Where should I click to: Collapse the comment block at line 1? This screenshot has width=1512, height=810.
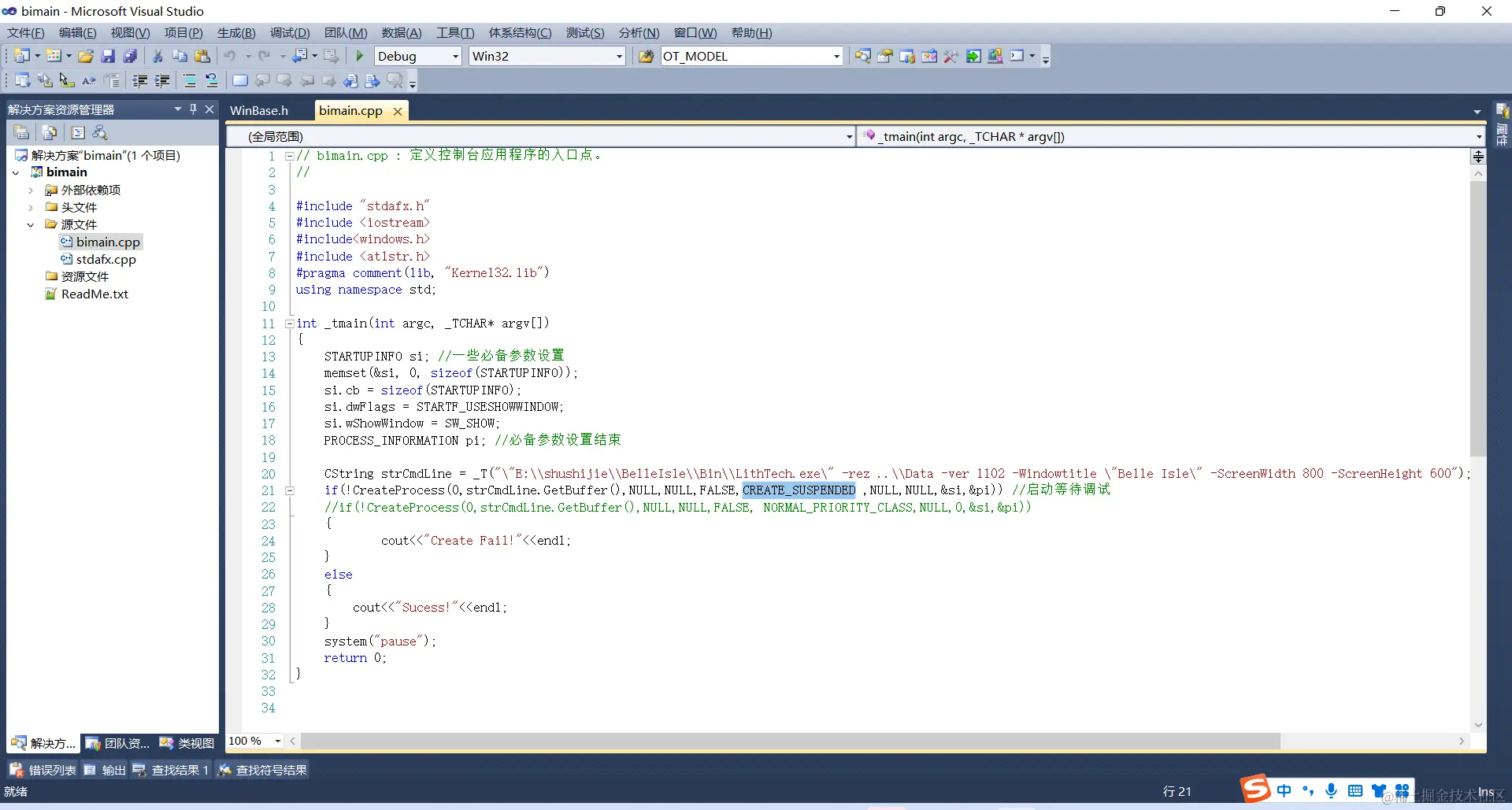[x=289, y=156]
